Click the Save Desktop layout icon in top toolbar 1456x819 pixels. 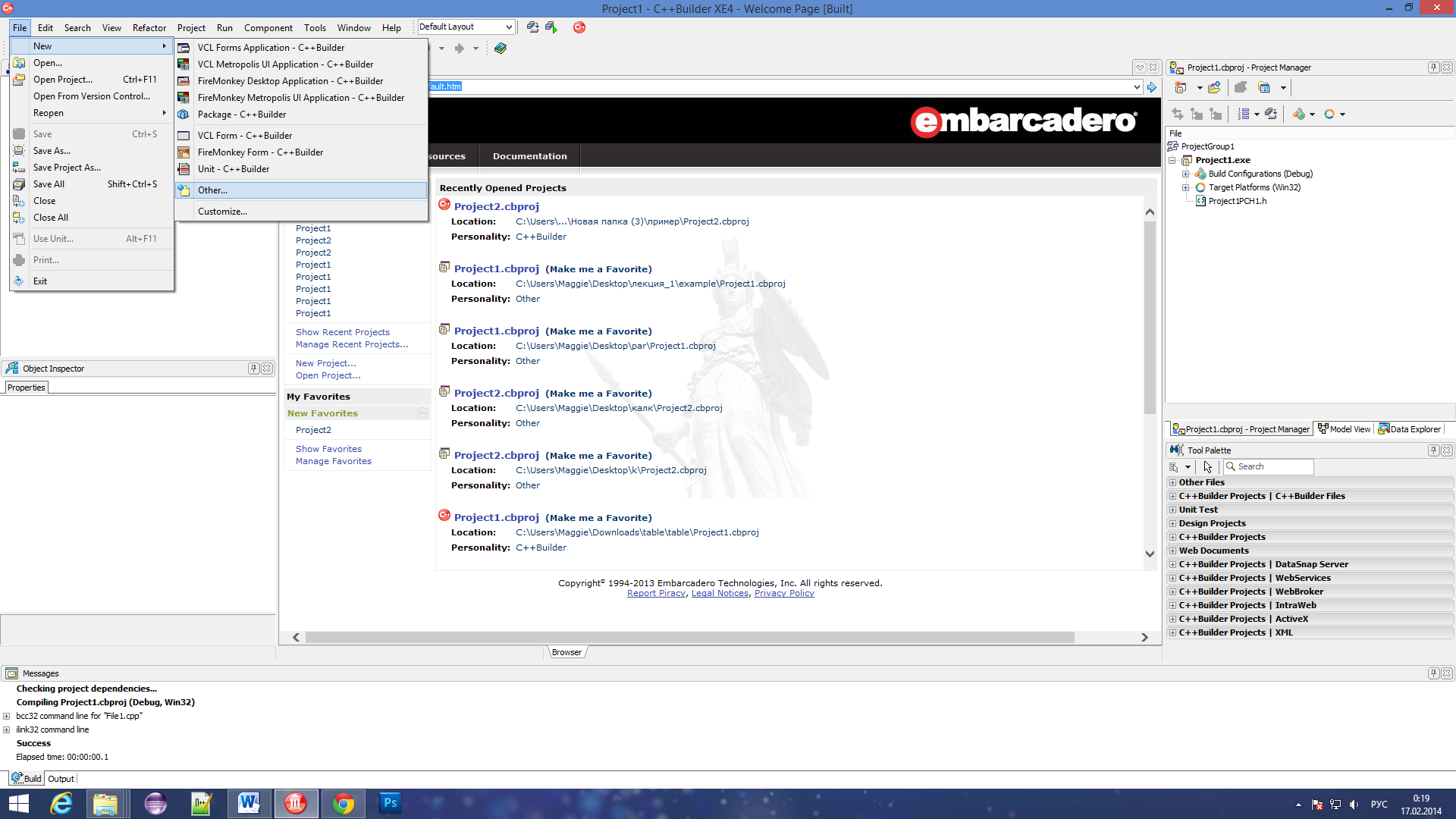[533, 27]
